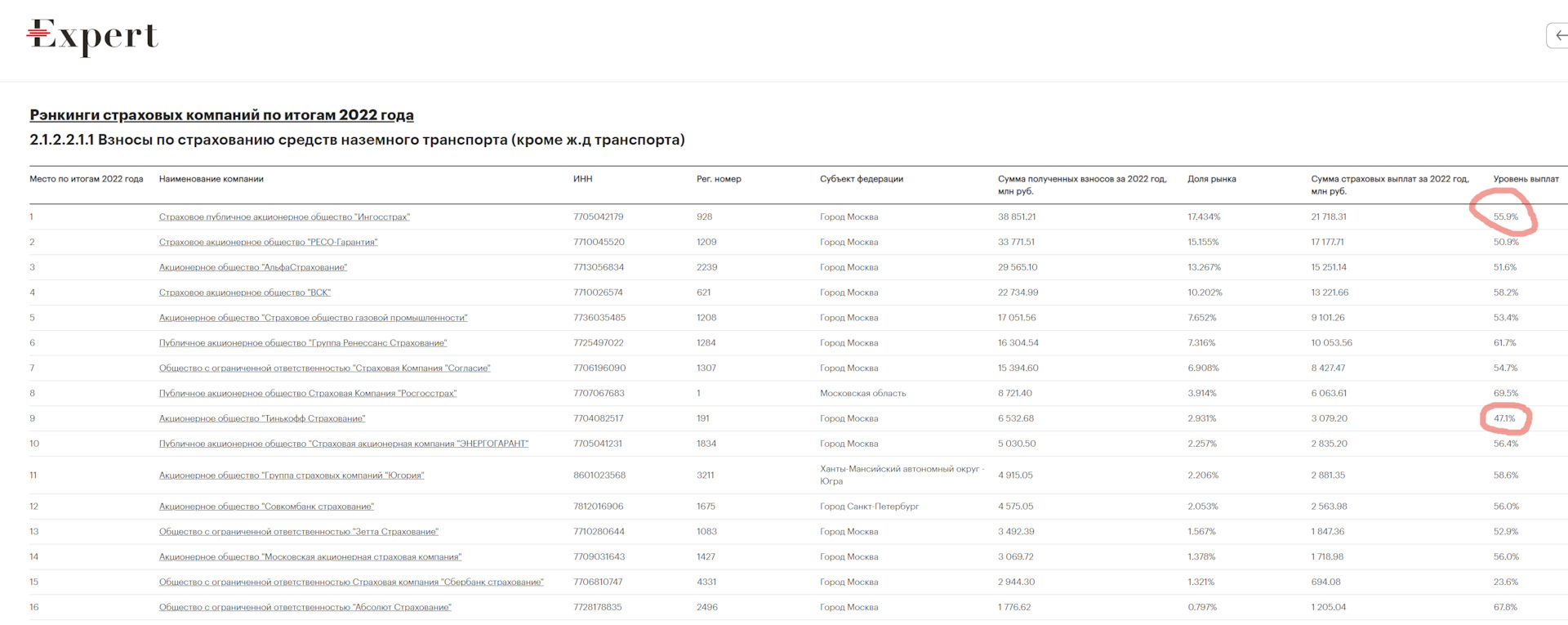The height and width of the screenshot is (625, 1568).
Task: Select payout level 47.1% for Тинькофф
Action: point(1504,419)
